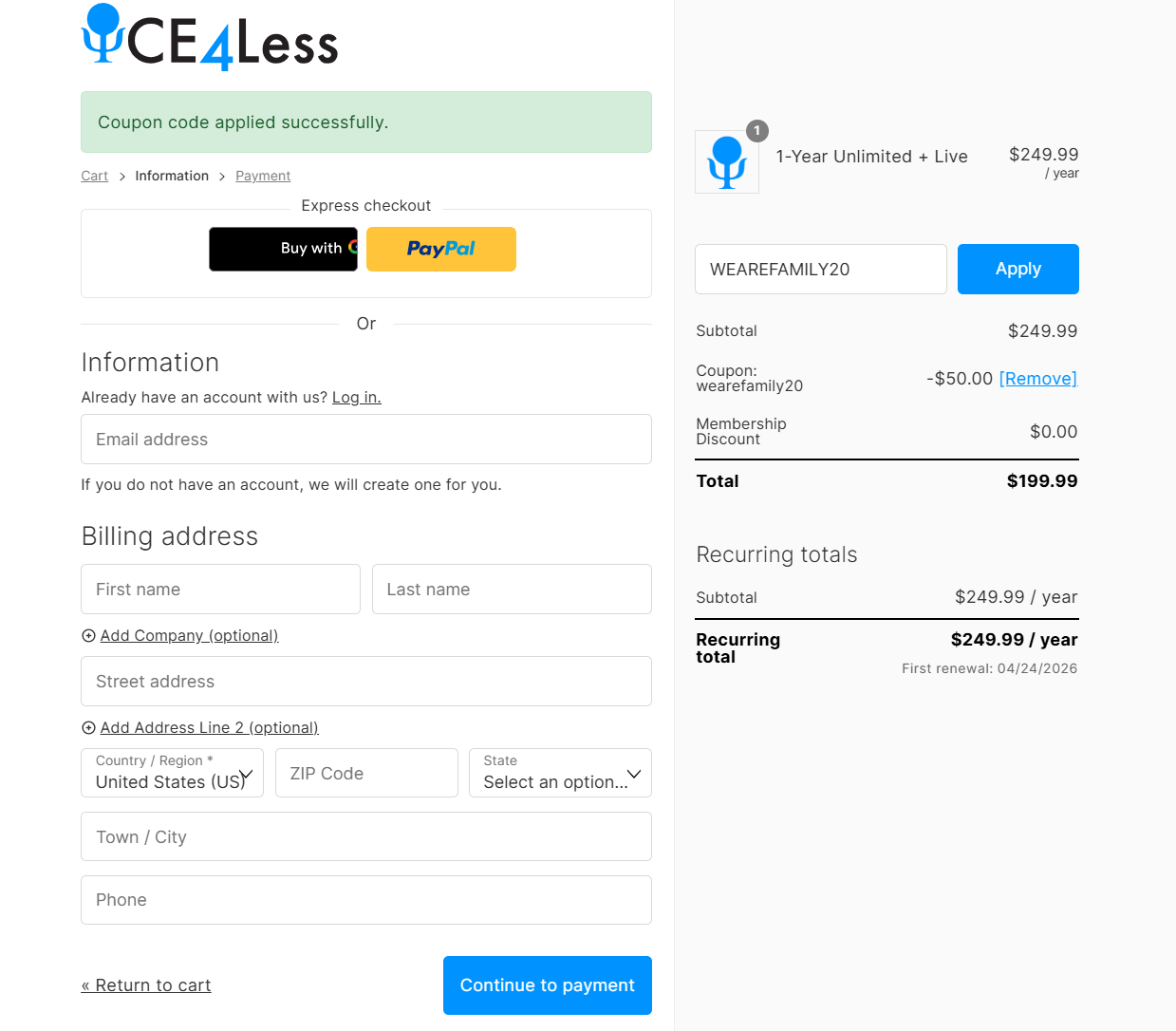Select the coupon code text box
Image resolution: width=1176 pixels, height=1031 pixels.
click(820, 270)
